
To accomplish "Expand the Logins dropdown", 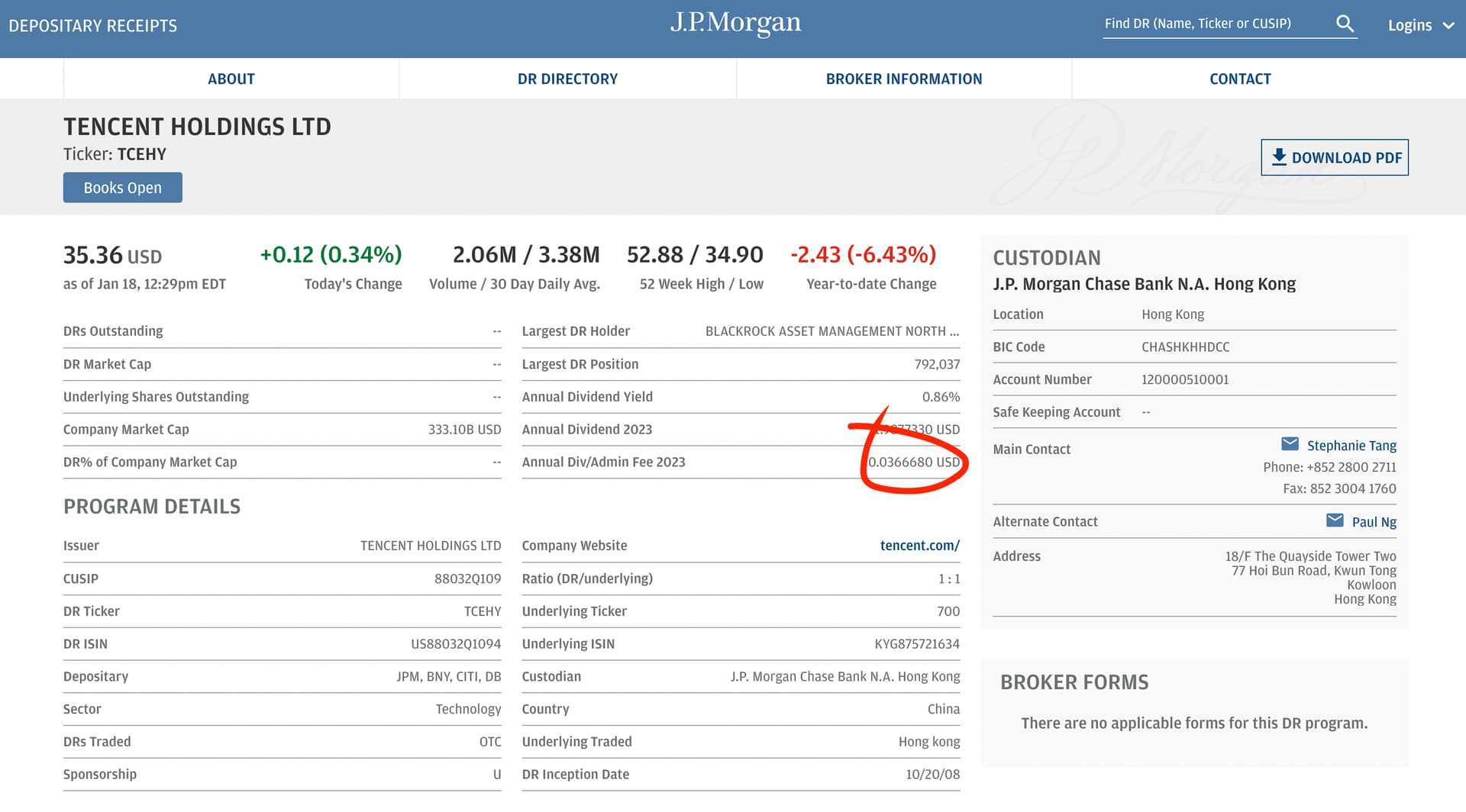I will [1420, 25].
